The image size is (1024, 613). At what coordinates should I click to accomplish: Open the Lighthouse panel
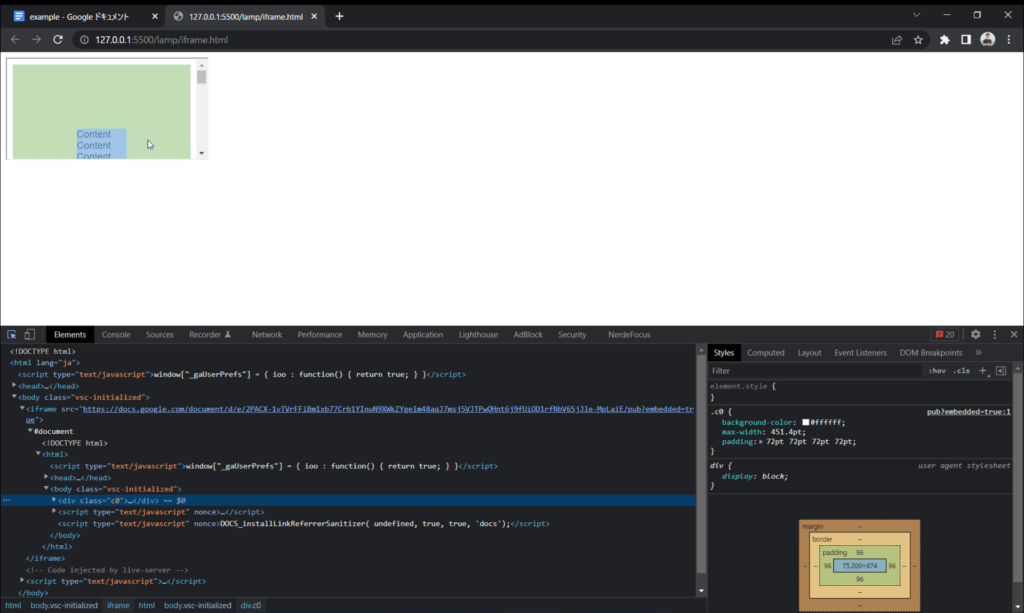pyautogui.click(x=478, y=334)
